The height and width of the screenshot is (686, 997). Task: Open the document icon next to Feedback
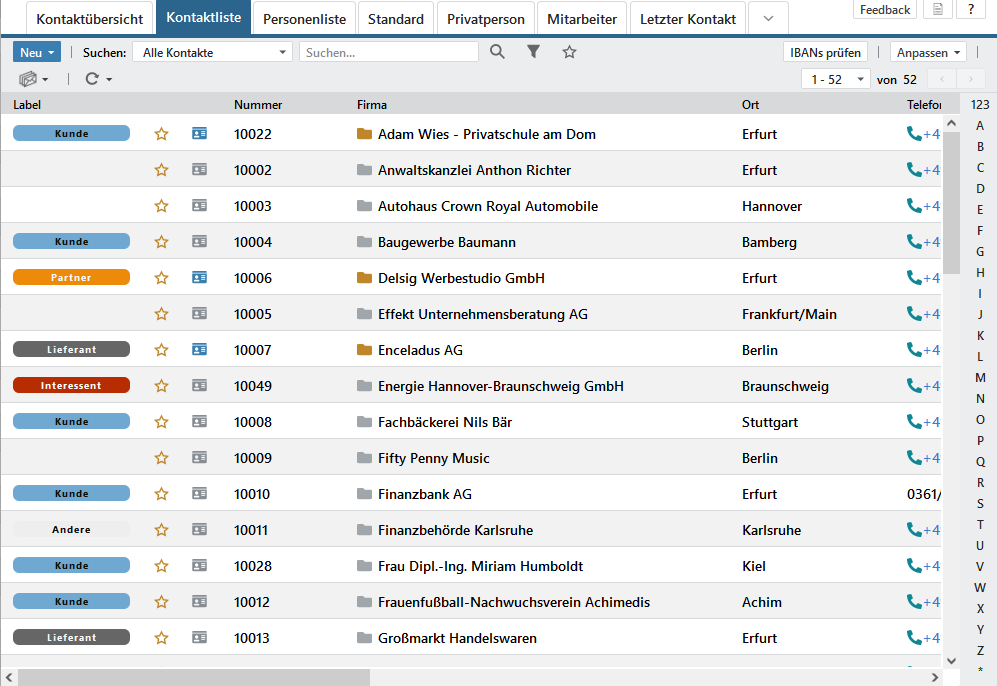click(936, 10)
